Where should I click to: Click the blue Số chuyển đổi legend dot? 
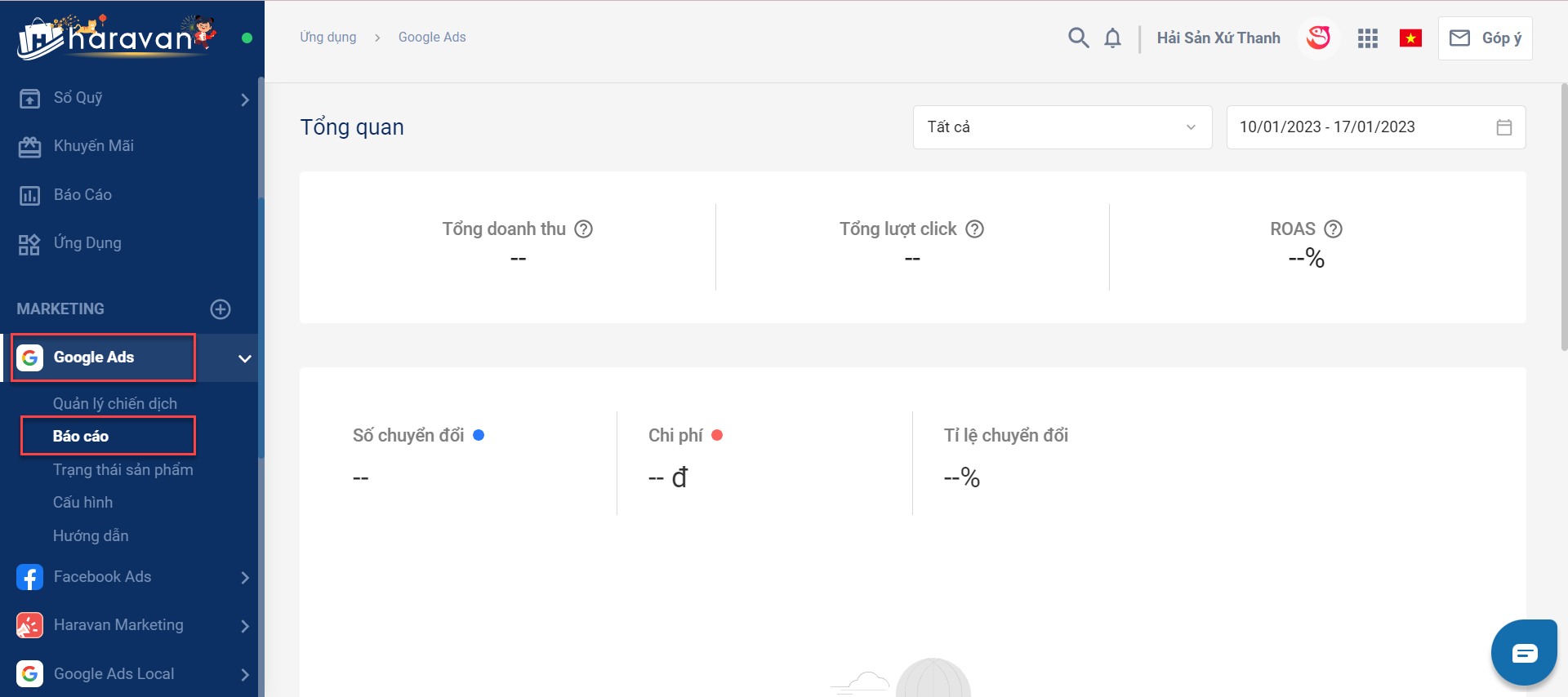point(479,435)
